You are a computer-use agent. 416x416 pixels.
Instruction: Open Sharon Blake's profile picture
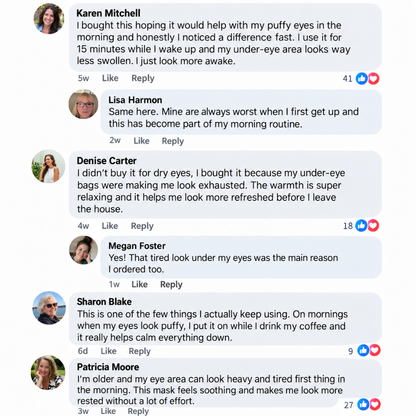pyautogui.click(x=49, y=308)
